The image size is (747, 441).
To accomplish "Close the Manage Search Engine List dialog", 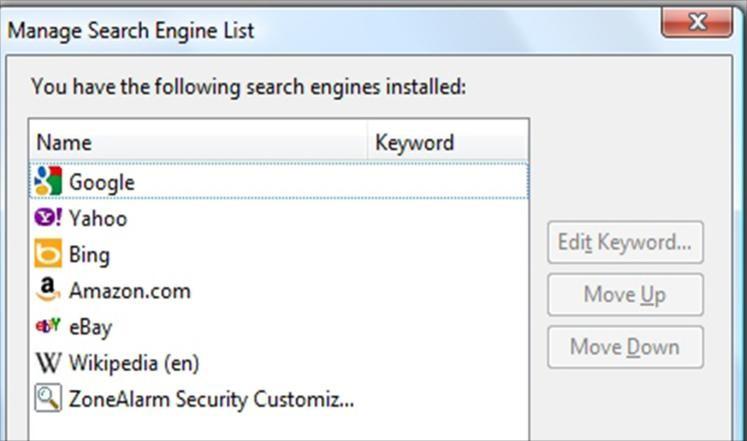I will 697,21.
